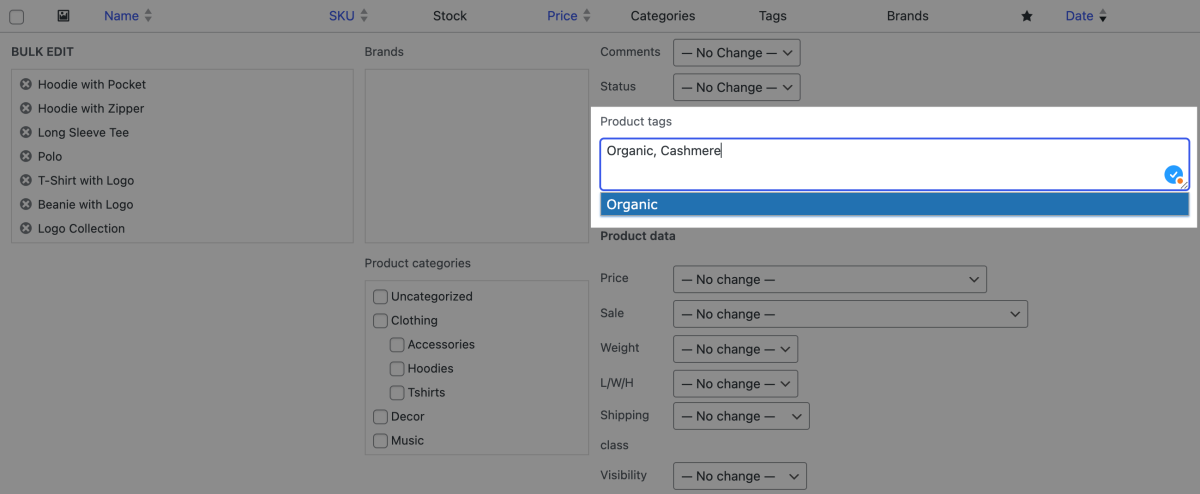1200x494 pixels.
Task: Enable the Hoodies category checkbox
Action: pyautogui.click(x=397, y=369)
